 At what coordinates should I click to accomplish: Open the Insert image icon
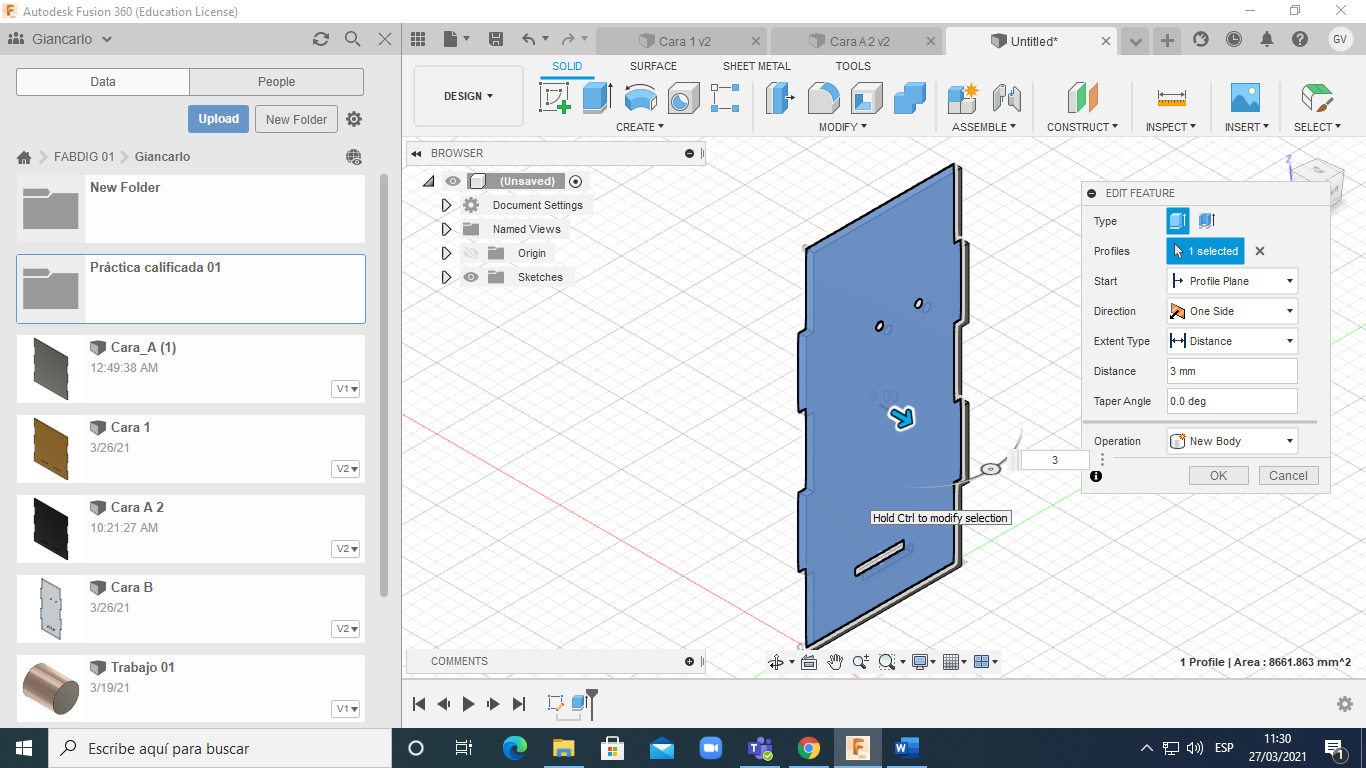[1245, 98]
